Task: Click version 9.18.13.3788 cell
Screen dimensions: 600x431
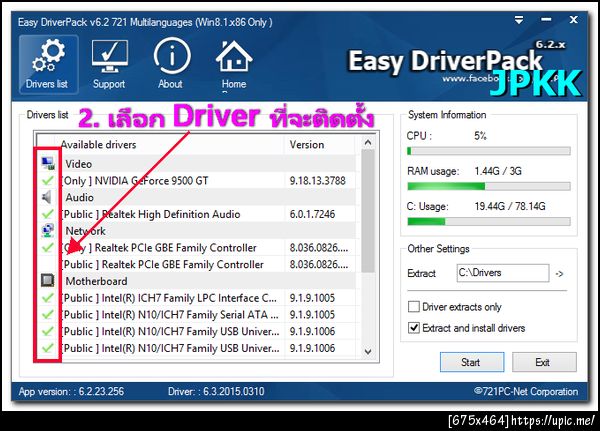Action: click(318, 181)
